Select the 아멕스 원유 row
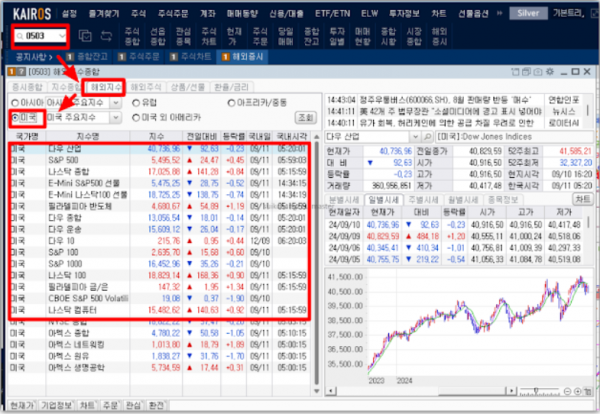The height and width of the screenshot is (414, 600). (159, 356)
